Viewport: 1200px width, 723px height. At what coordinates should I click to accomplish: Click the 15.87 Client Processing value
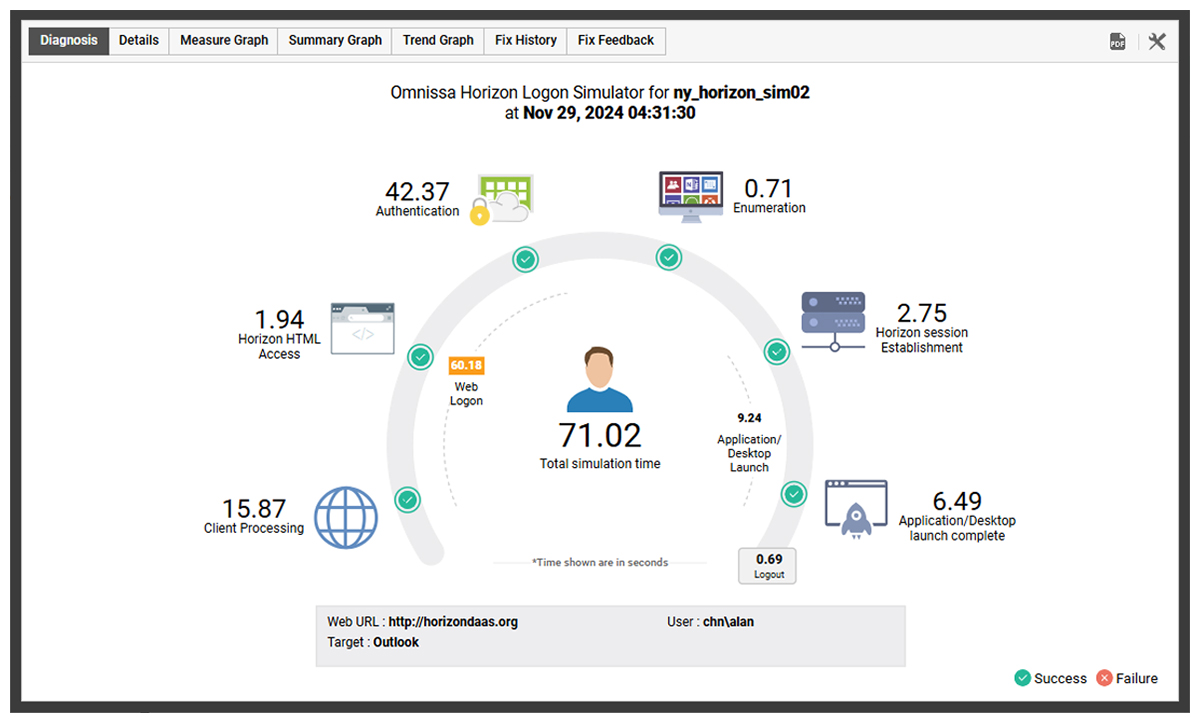254,508
